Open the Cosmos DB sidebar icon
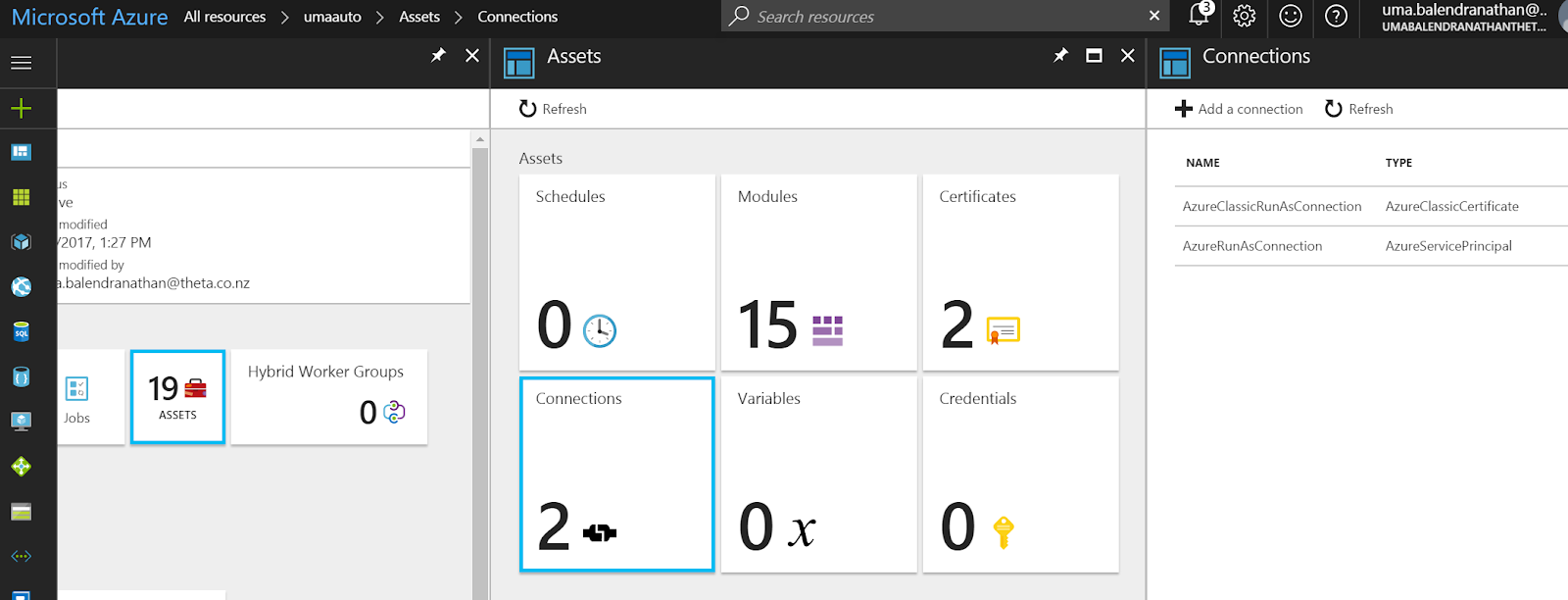This screenshot has height=600, width=1568. (x=21, y=376)
